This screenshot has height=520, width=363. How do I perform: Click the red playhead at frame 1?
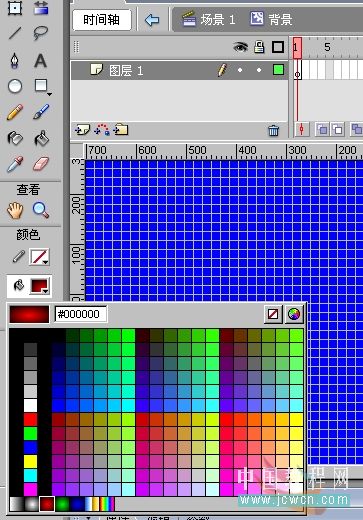point(297,48)
